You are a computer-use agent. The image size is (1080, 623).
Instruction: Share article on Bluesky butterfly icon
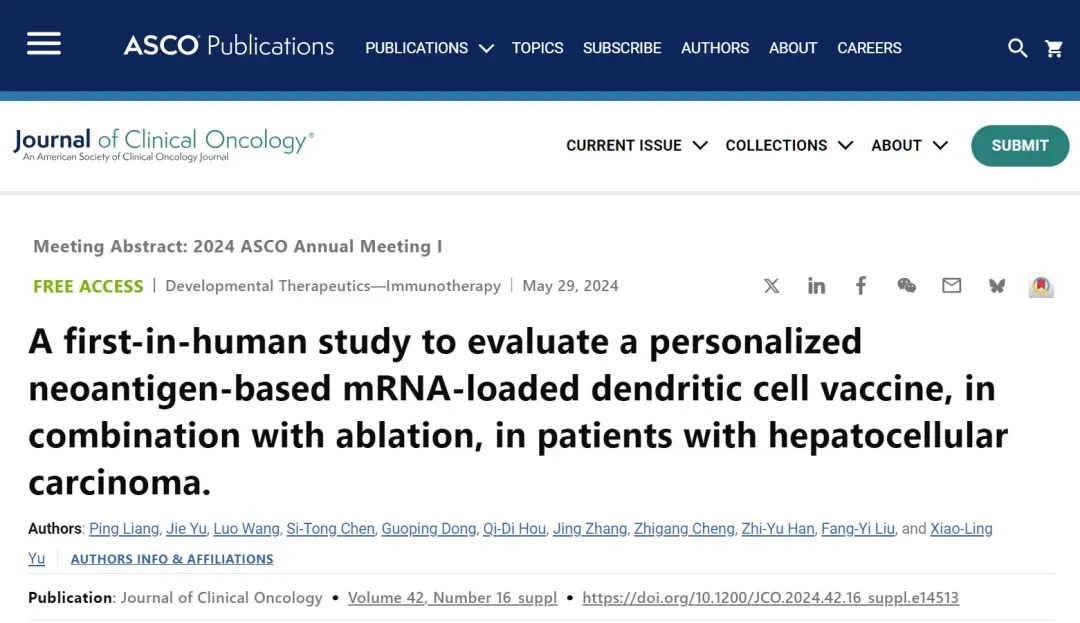997,286
